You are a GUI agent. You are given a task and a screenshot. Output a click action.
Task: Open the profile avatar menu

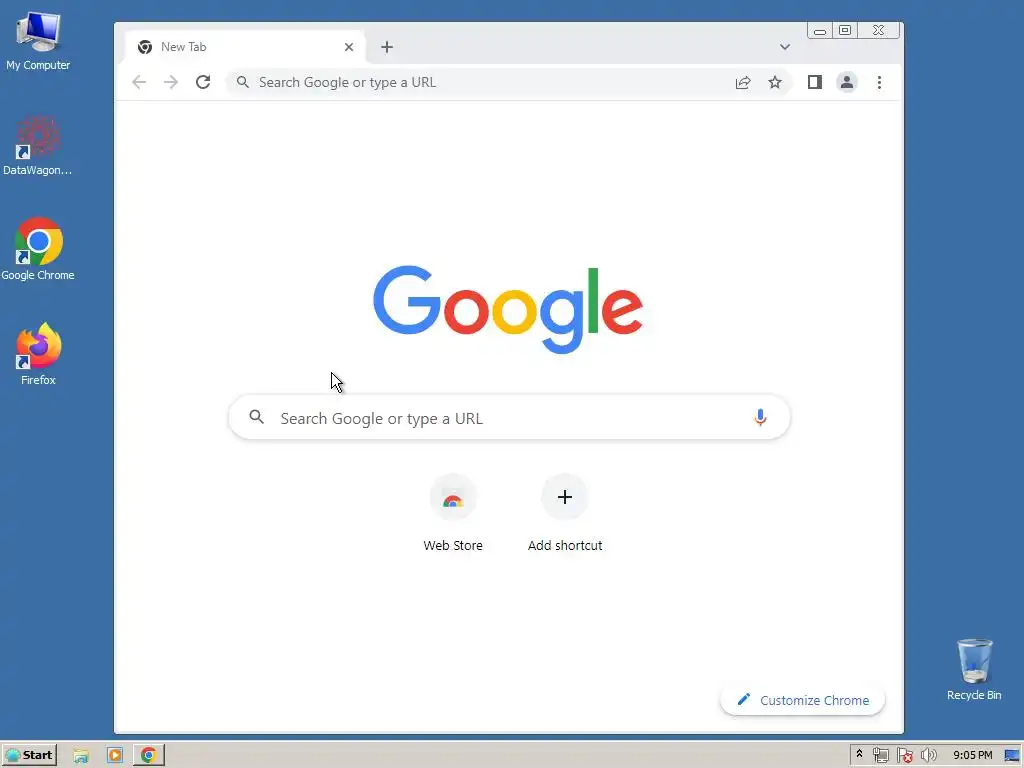pos(846,82)
